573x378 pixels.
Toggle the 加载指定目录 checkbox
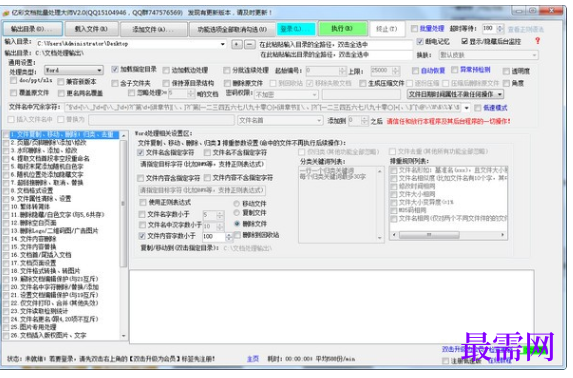115,69
